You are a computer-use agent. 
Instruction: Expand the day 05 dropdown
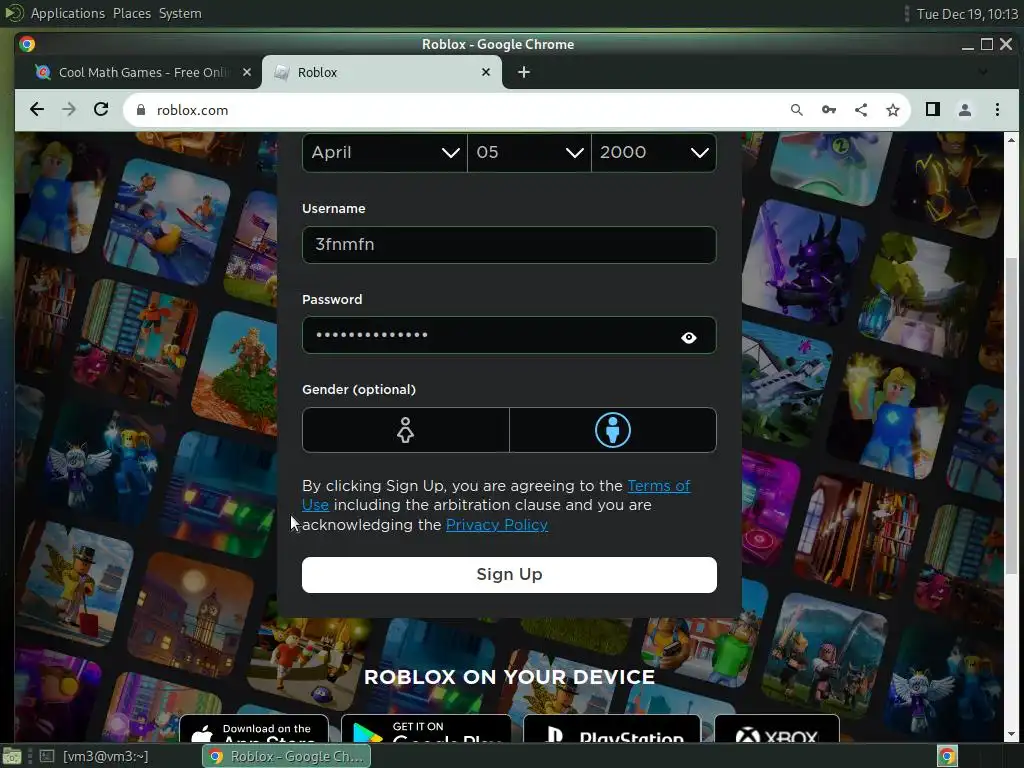tap(530, 152)
